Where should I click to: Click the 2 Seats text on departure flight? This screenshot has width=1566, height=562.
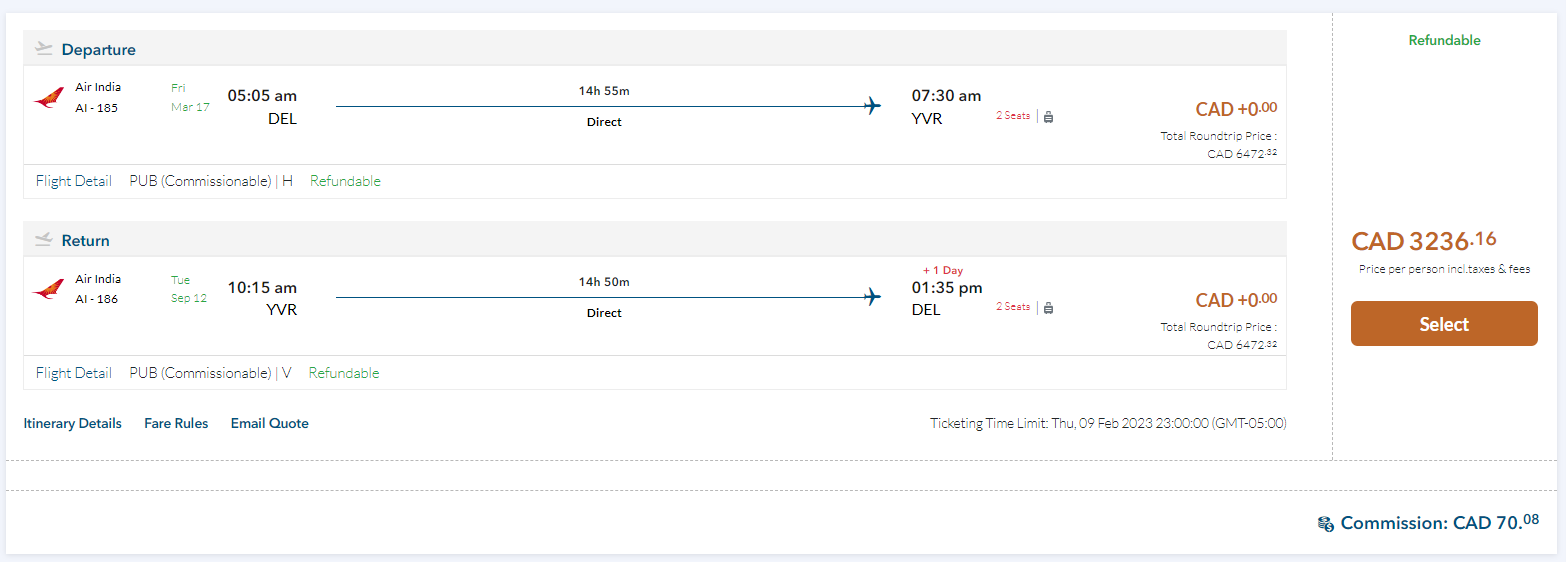[1012, 116]
